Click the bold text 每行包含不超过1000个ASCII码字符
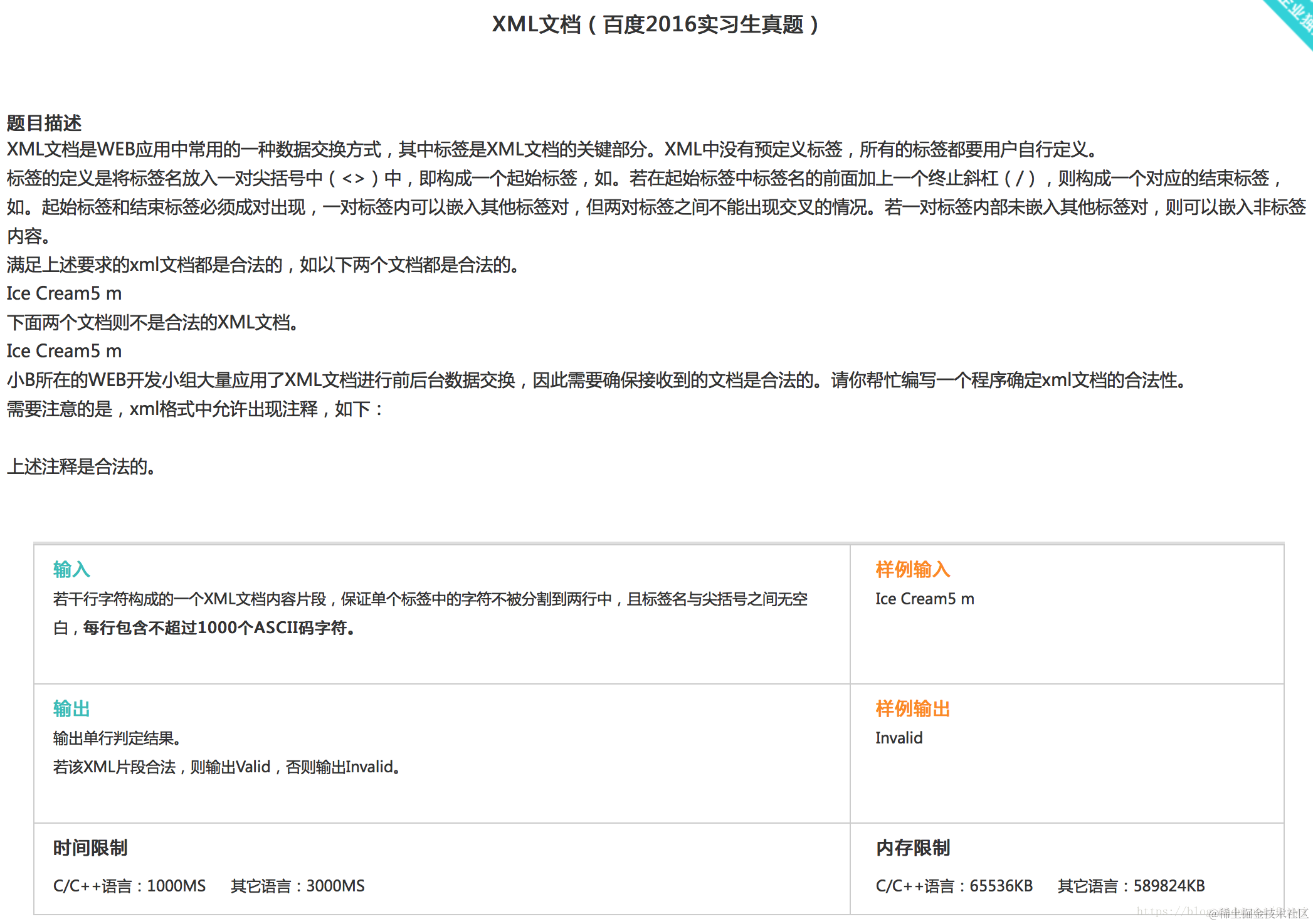 pyautogui.click(x=218, y=627)
